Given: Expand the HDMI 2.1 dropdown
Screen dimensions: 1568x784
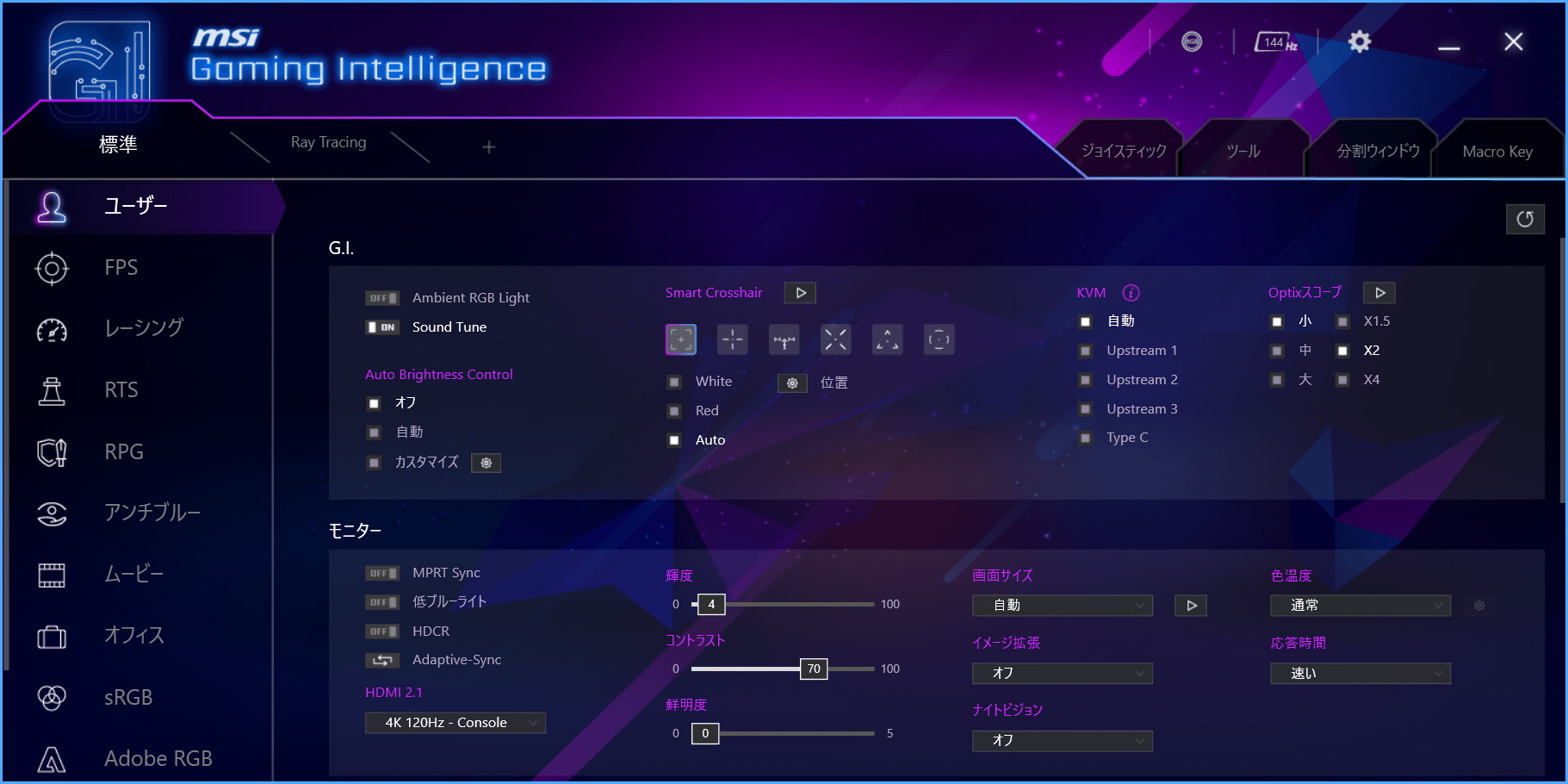Looking at the screenshot, I should [456, 723].
